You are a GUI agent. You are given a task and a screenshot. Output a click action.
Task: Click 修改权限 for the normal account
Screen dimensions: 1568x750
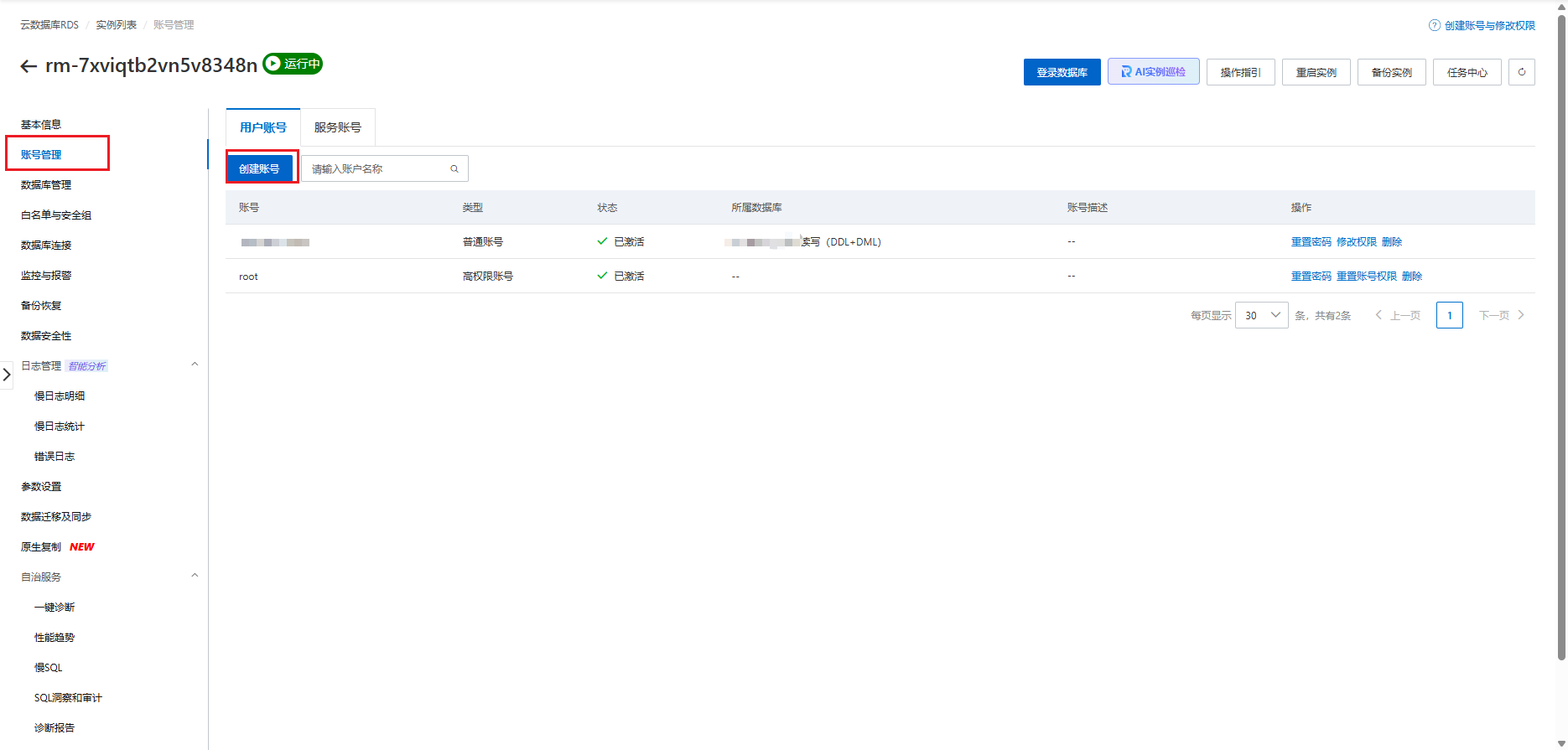[x=1356, y=242]
